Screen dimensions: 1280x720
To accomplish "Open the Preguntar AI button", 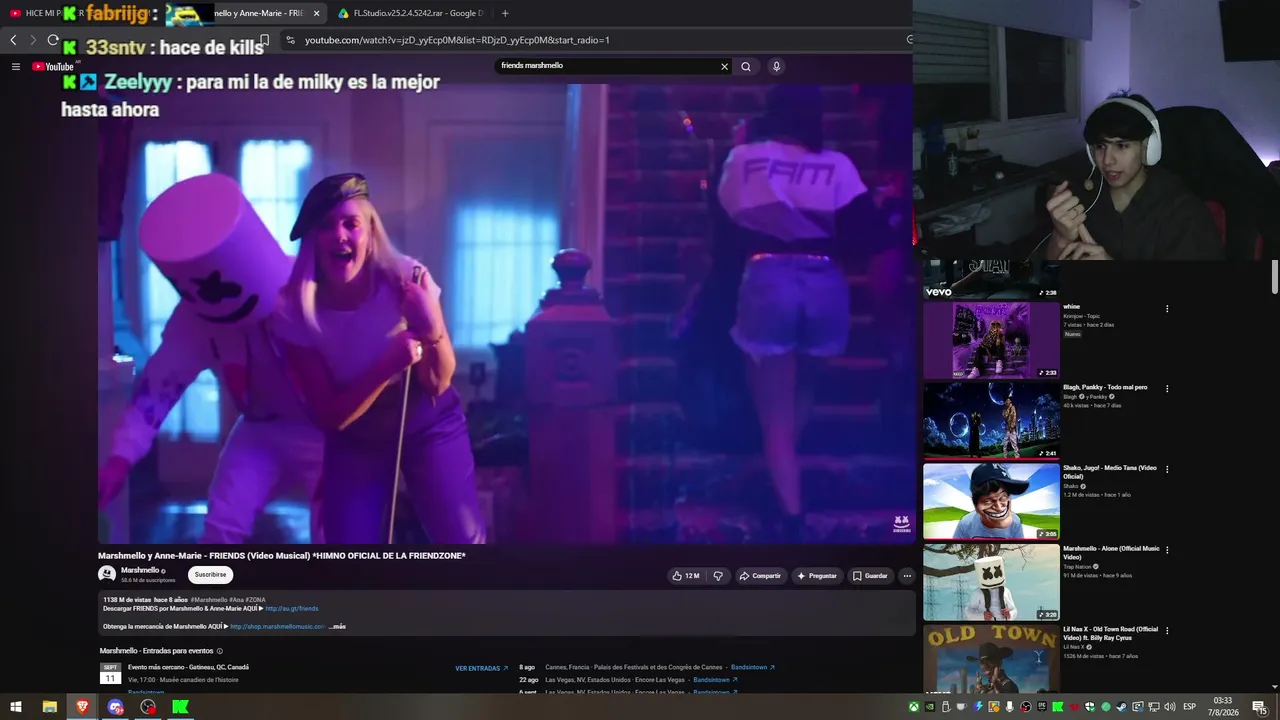I will [x=817, y=576].
